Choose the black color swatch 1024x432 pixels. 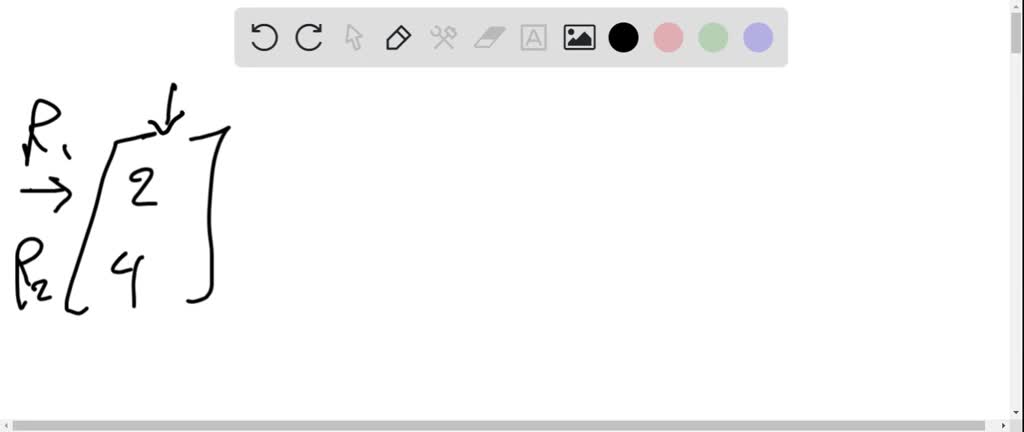pyautogui.click(x=624, y=38)
